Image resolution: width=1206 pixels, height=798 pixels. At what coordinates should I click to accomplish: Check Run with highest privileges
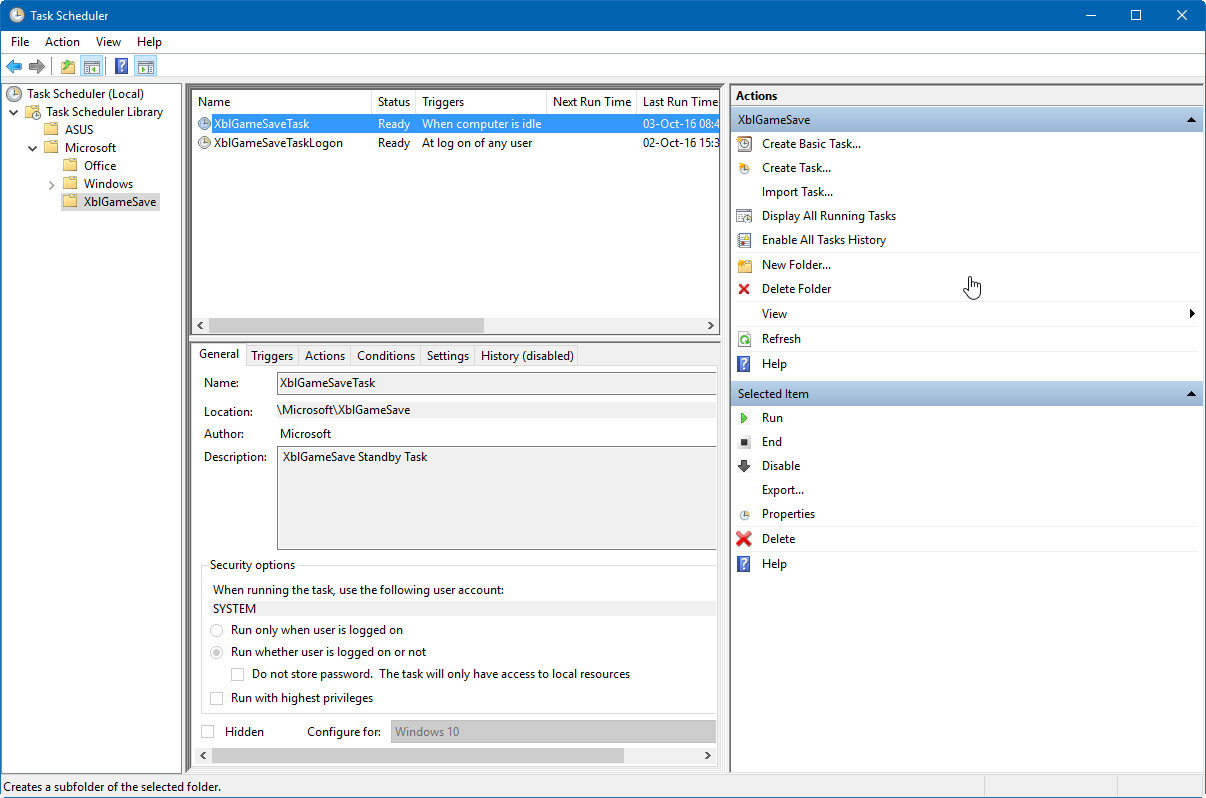click(x=217, y=698)
